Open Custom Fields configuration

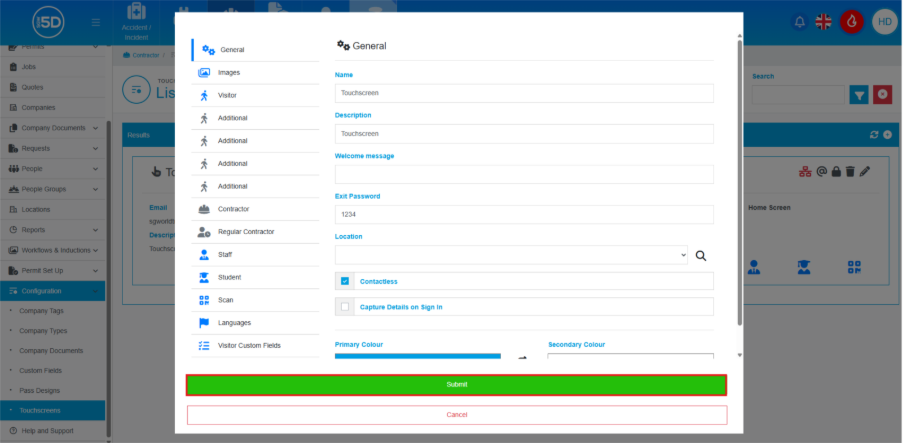point(40,371)
